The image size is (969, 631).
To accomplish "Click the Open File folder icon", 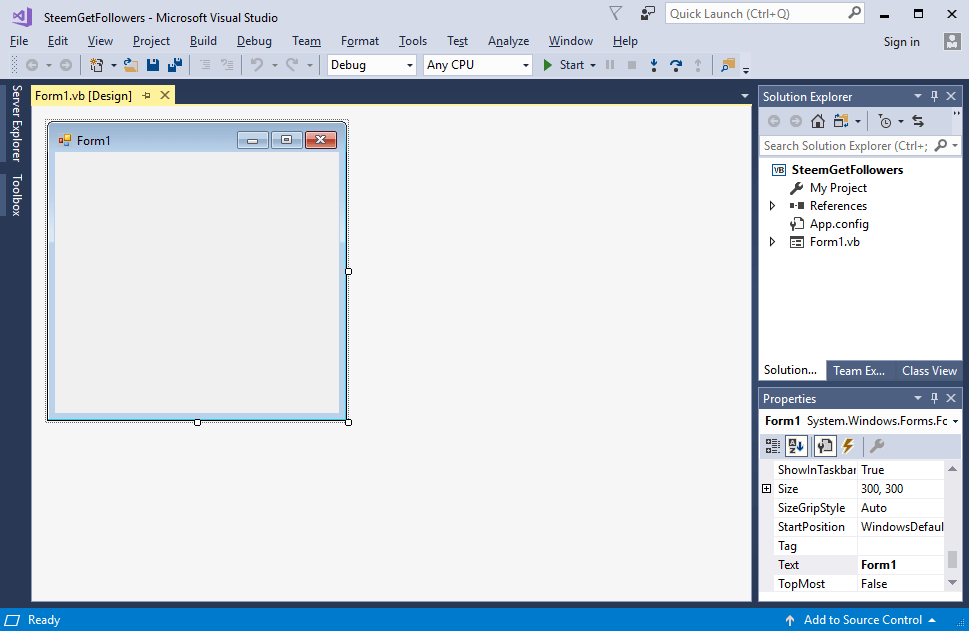I will [130, 65].
